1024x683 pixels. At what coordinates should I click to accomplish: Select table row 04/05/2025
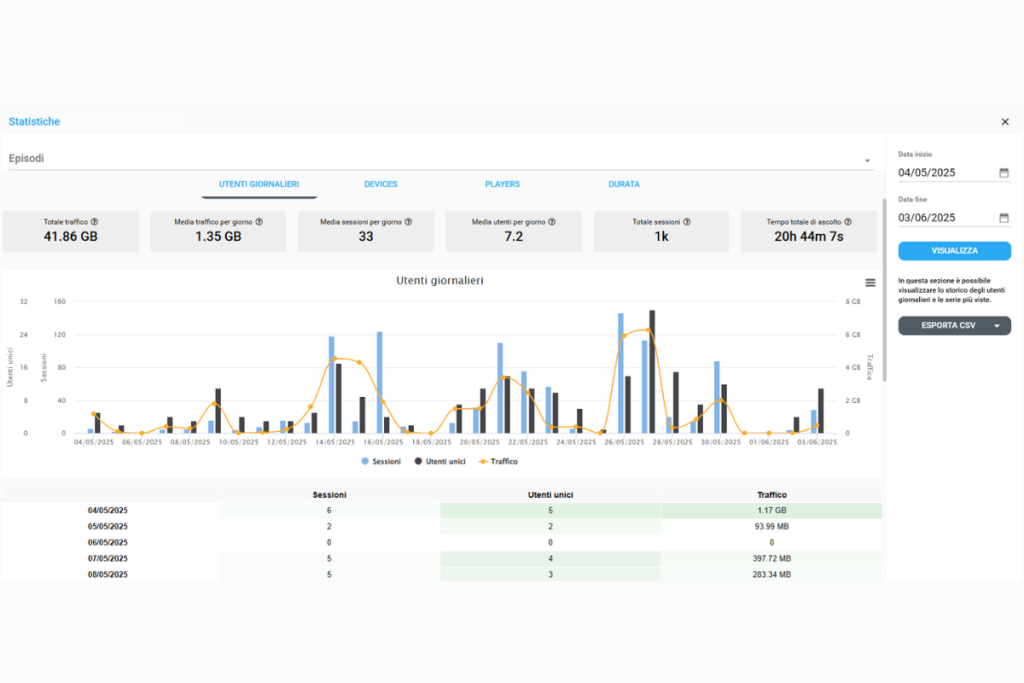click(441, 511)
